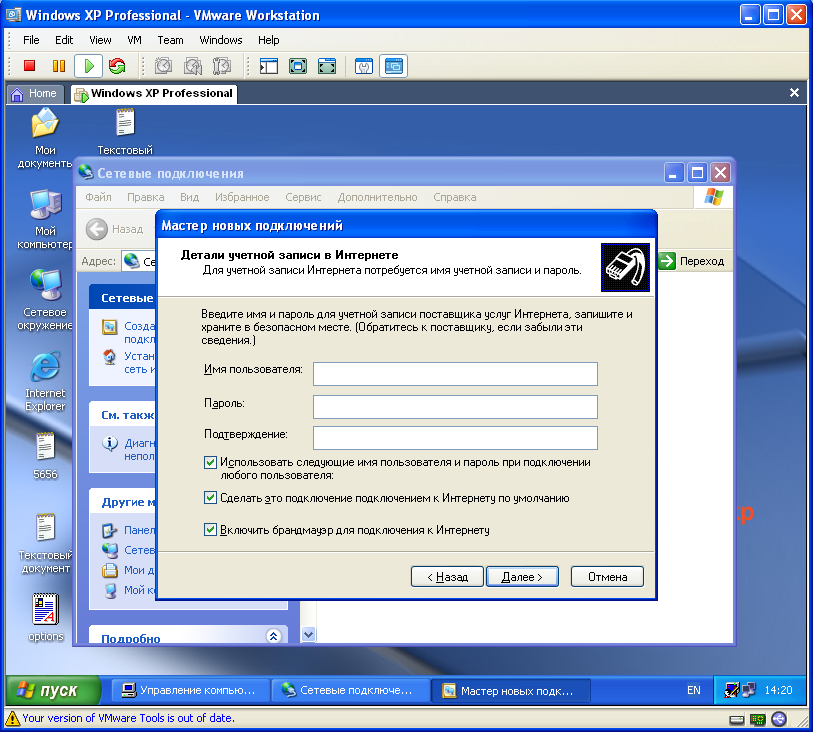
Task: Click the 14:20 clock in system tray
Action: [x=778, y=691]
